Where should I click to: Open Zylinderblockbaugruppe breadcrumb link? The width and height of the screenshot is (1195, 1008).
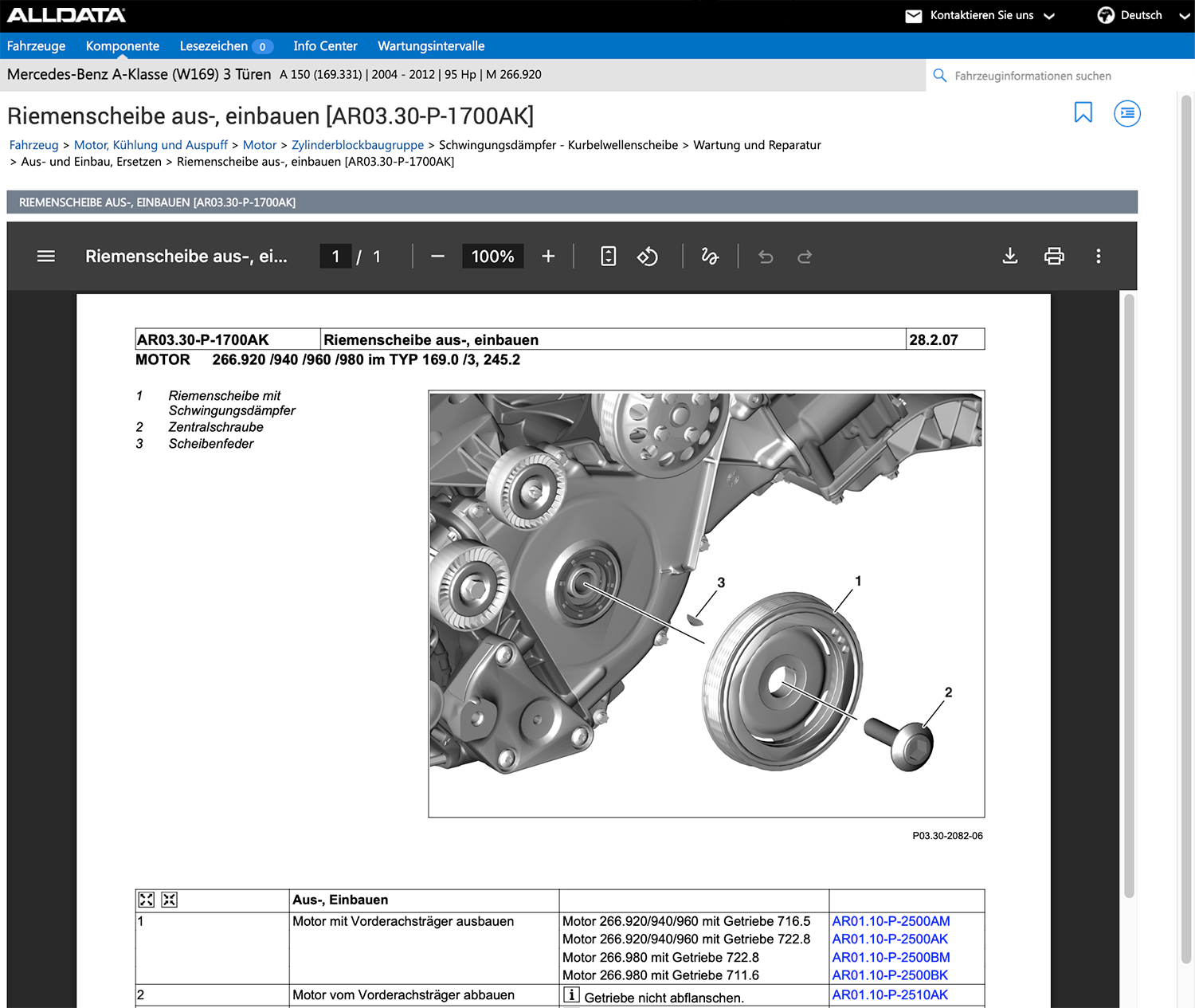(x=358, y=145)
